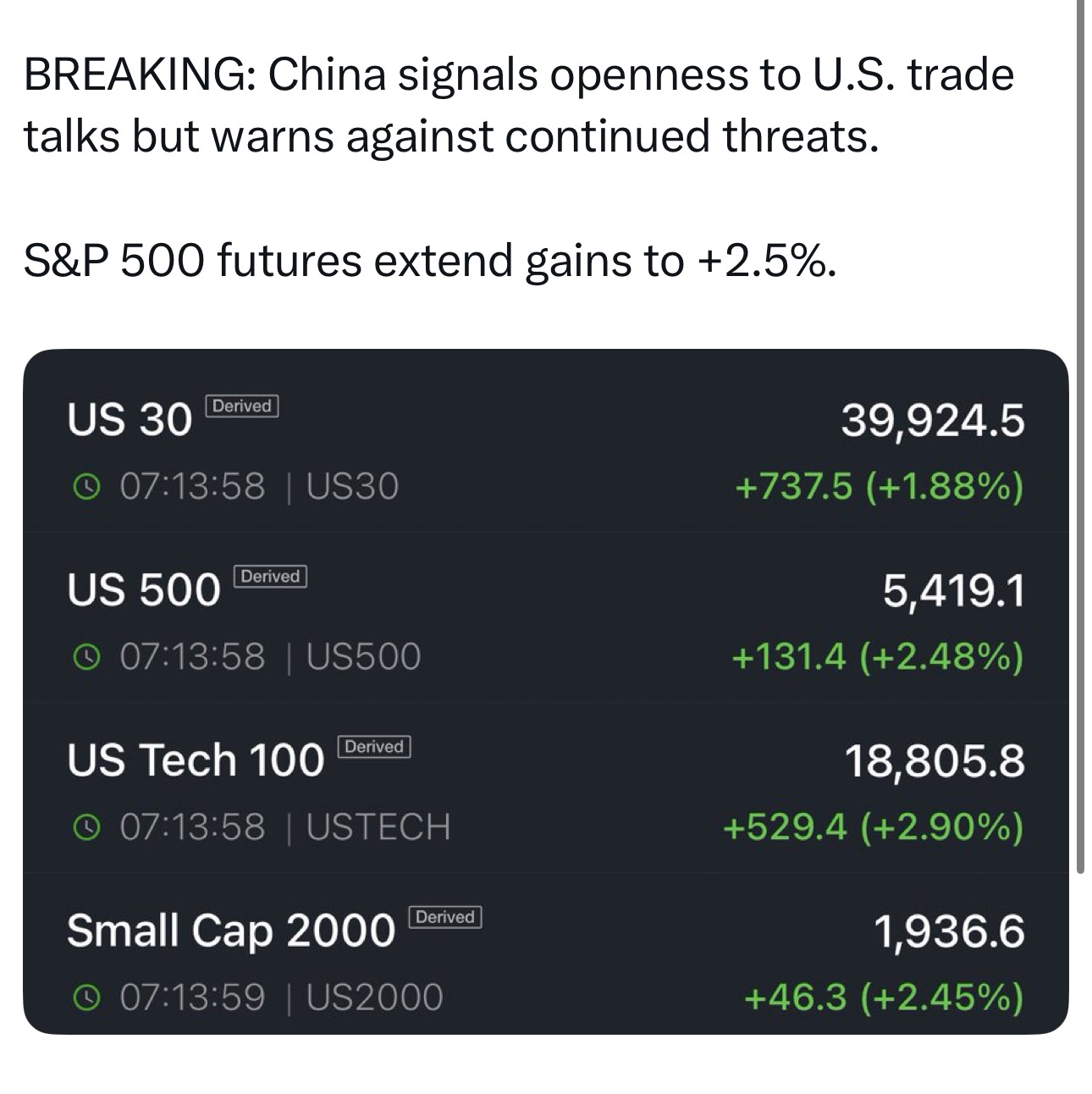Click the clock icon in Small Cap 2000 row
The width and height of the screenshot is (1092, 1094).
pyautogui.click(x=85, y=997)
